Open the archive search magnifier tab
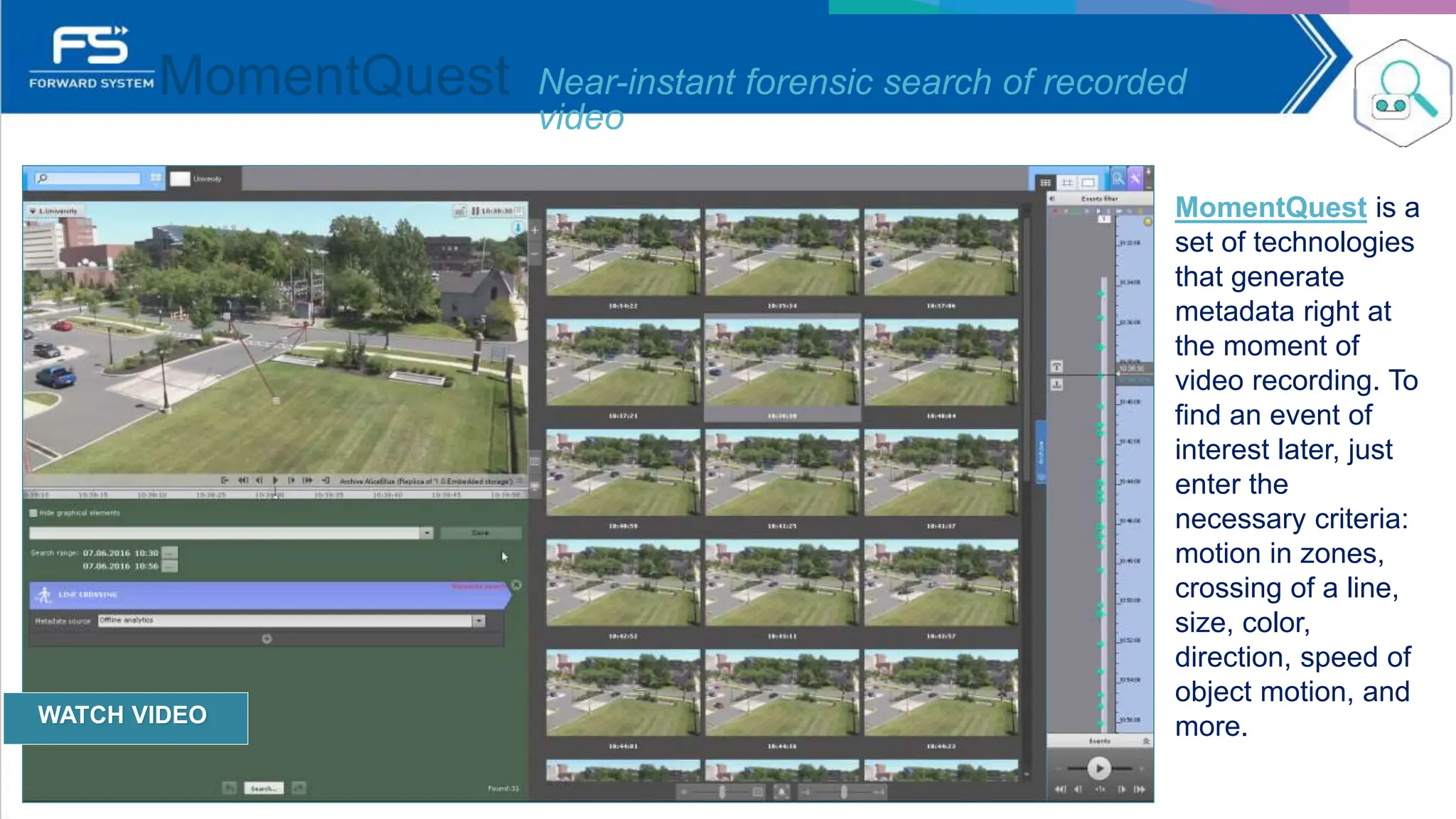The height and width of the screenshot is (819, 1456). 1118,178
